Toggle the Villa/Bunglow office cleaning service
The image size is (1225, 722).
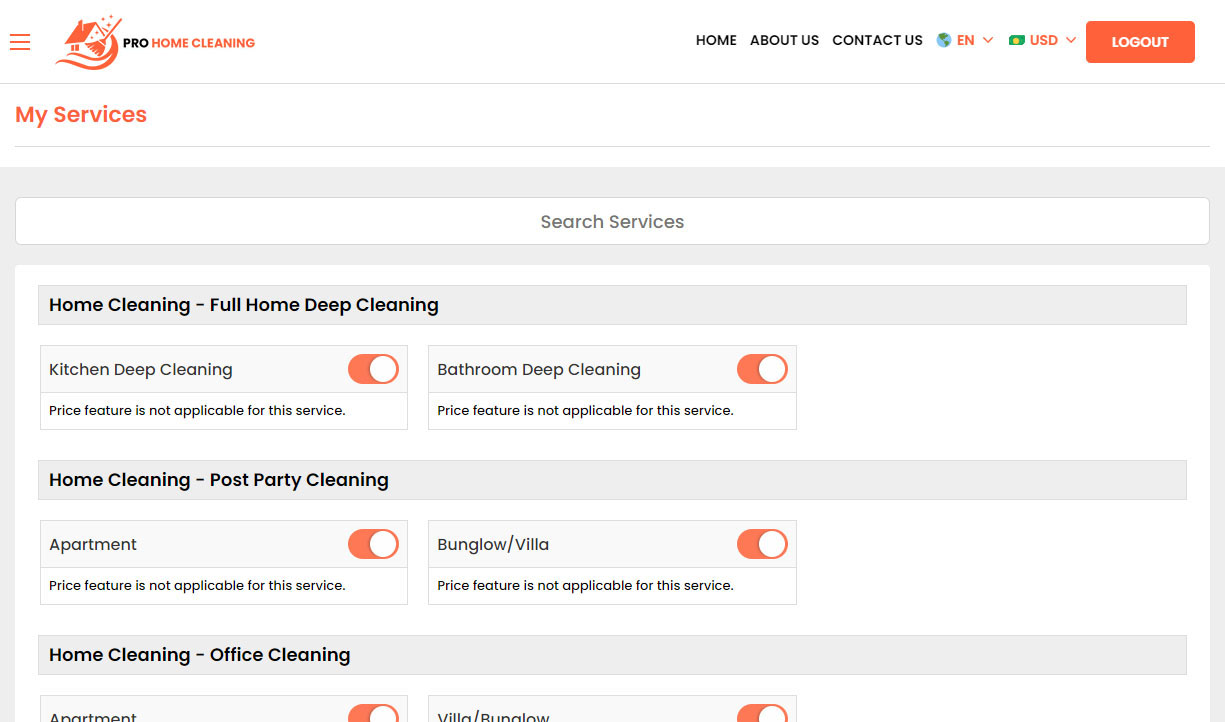pos(762,716)
